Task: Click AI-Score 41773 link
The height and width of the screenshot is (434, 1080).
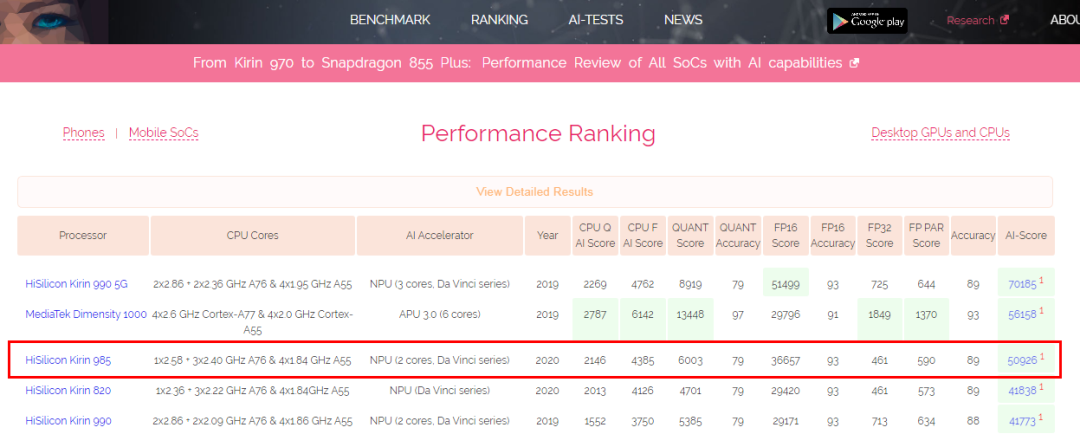Action: point(1022,421)
